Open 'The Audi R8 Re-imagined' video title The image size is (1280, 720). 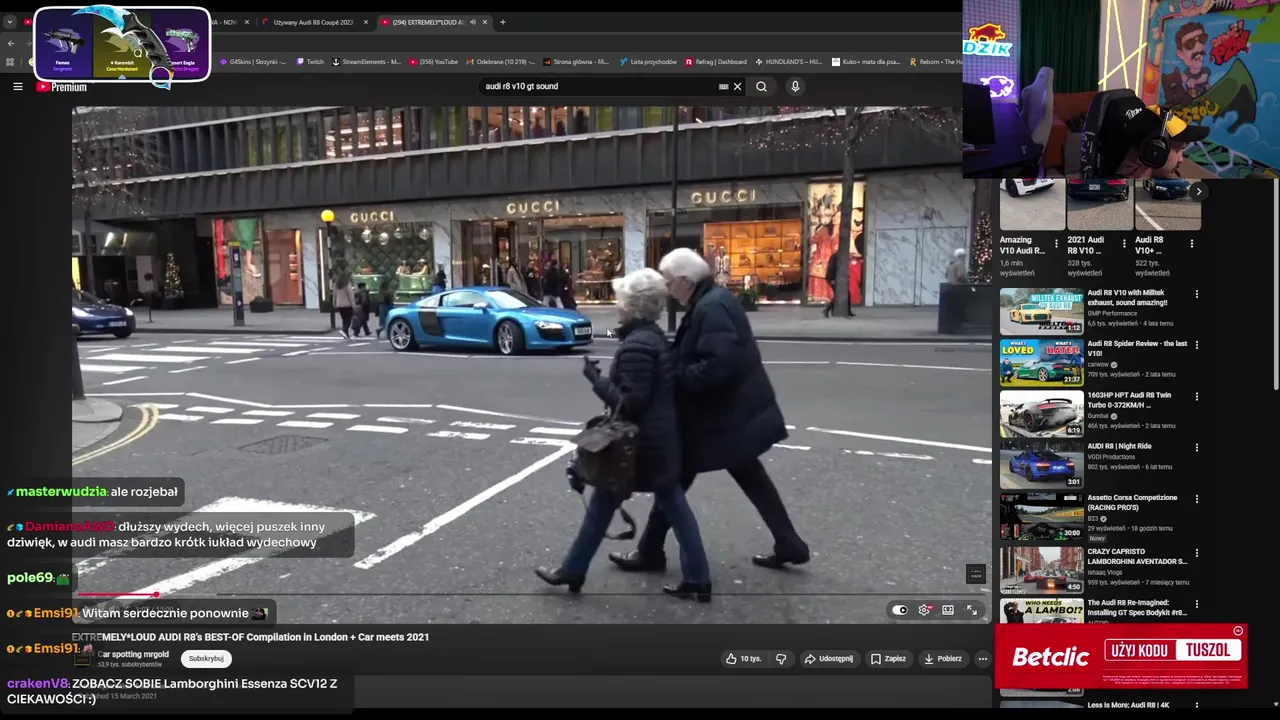point(1137,607)
